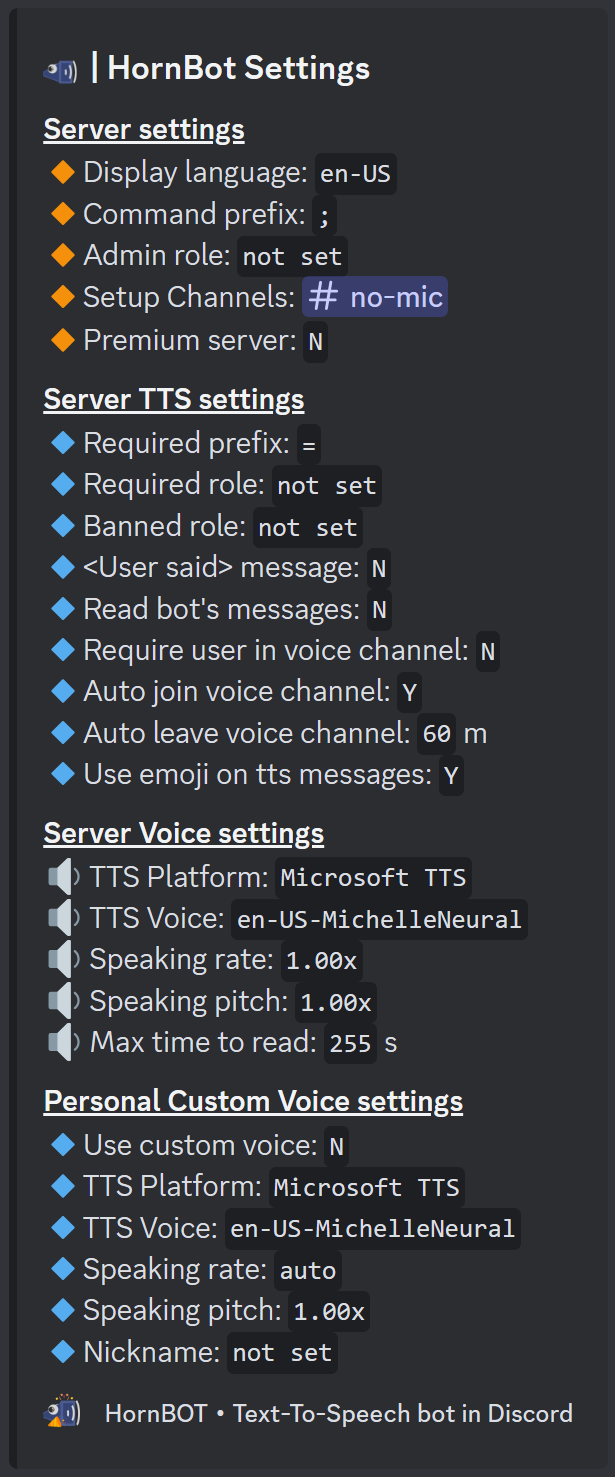Screen dimensions: 615x1477
Task: Click the HornBOT footer avatar icon
Action: click(x=62, y=1412)
